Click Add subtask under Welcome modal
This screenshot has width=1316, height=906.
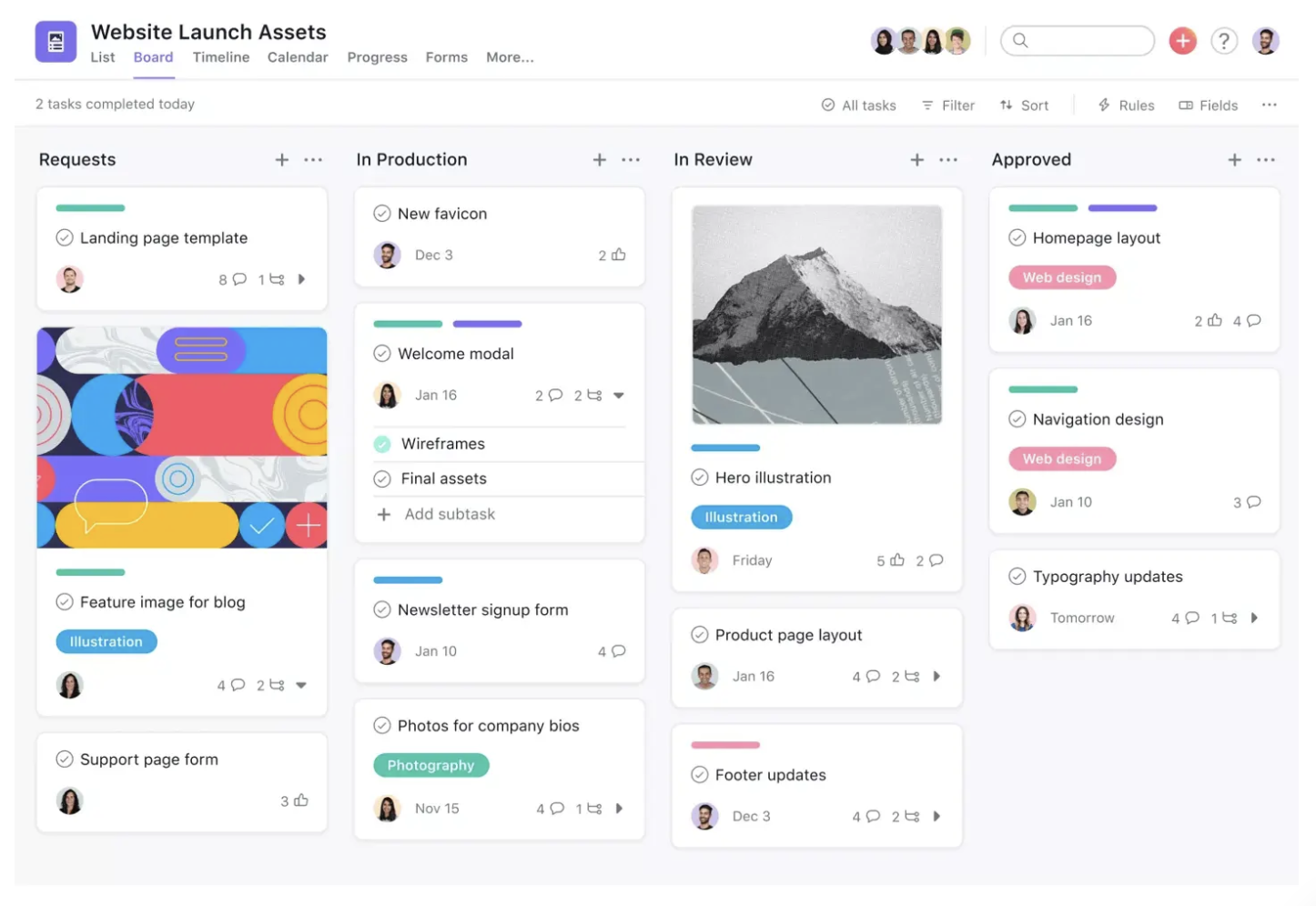pos(436,515)
